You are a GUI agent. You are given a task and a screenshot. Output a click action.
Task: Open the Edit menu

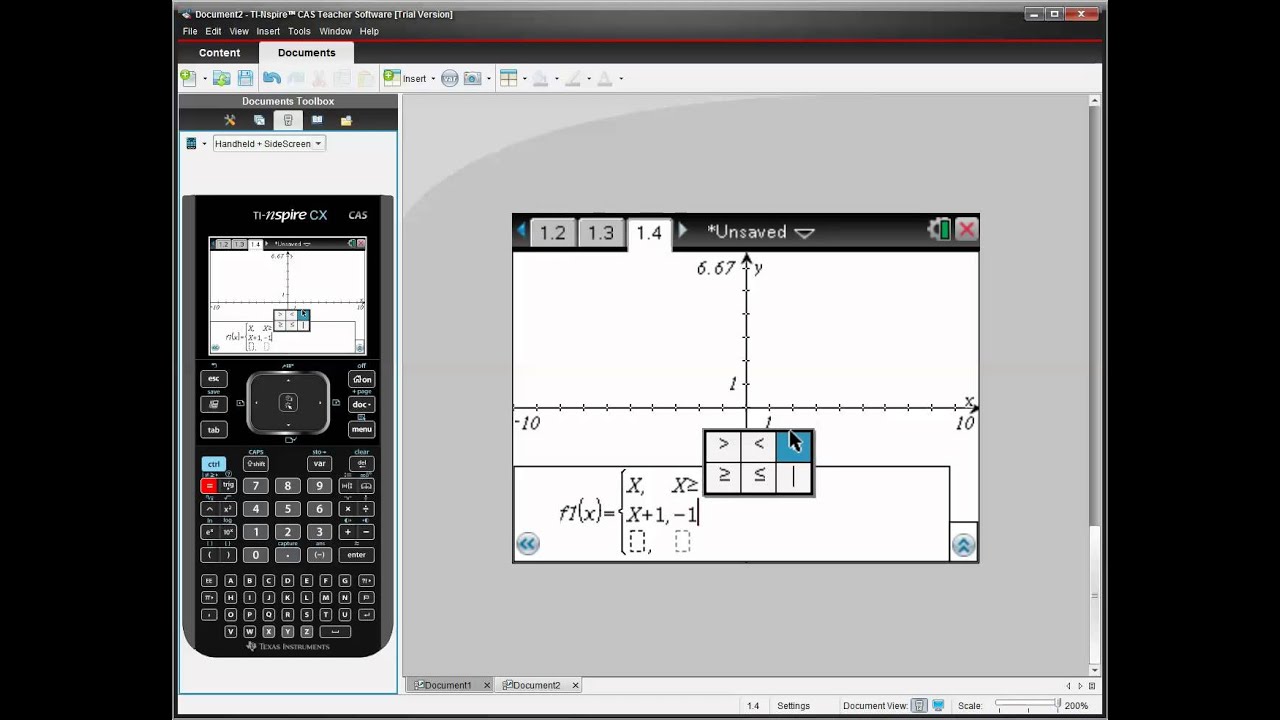tap(213, 31)
